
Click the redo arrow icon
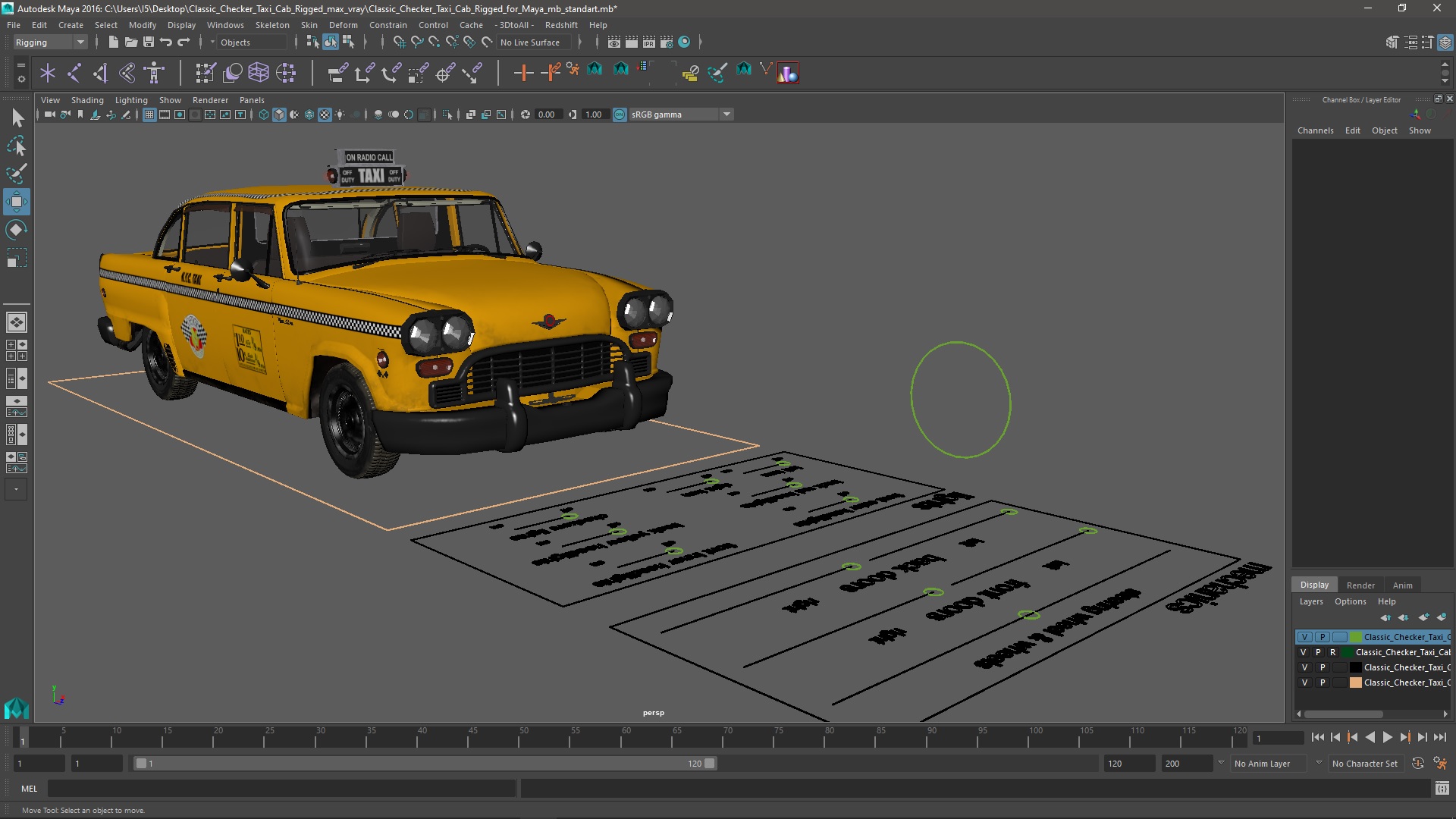pos(184,42)
